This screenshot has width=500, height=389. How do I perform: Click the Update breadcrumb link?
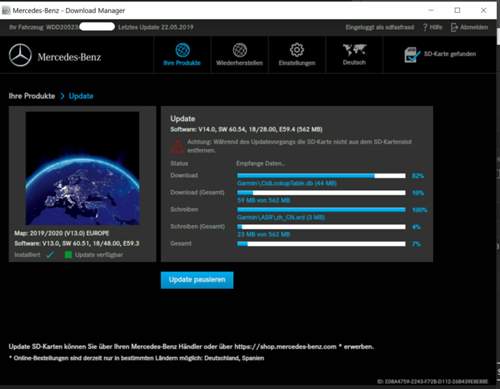click(x=81, y=96)
